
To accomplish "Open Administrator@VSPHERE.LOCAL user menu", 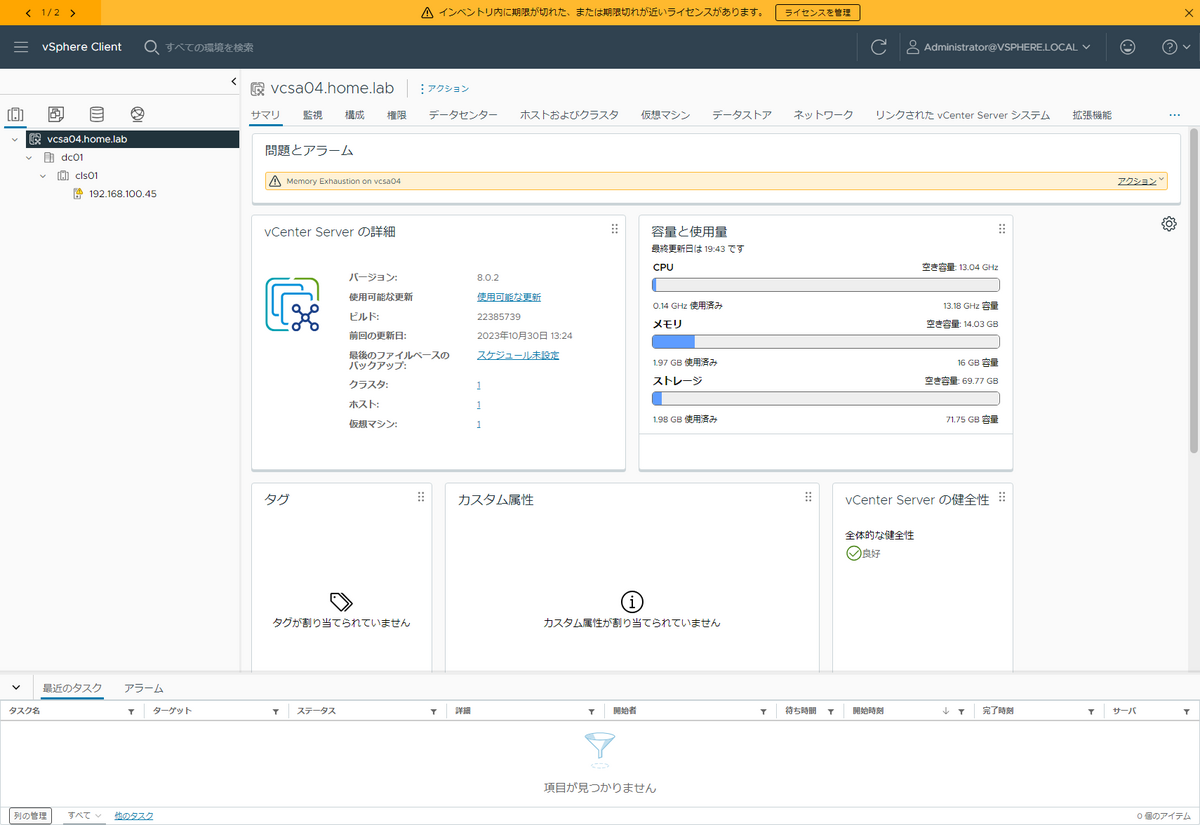I will click(x=998, y=47).
